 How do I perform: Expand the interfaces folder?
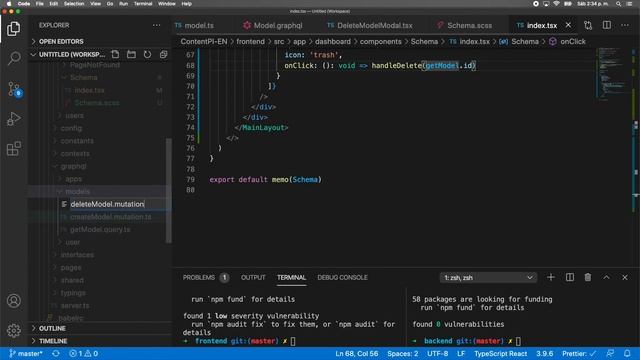pyautogui.click(x=77, y=255)
